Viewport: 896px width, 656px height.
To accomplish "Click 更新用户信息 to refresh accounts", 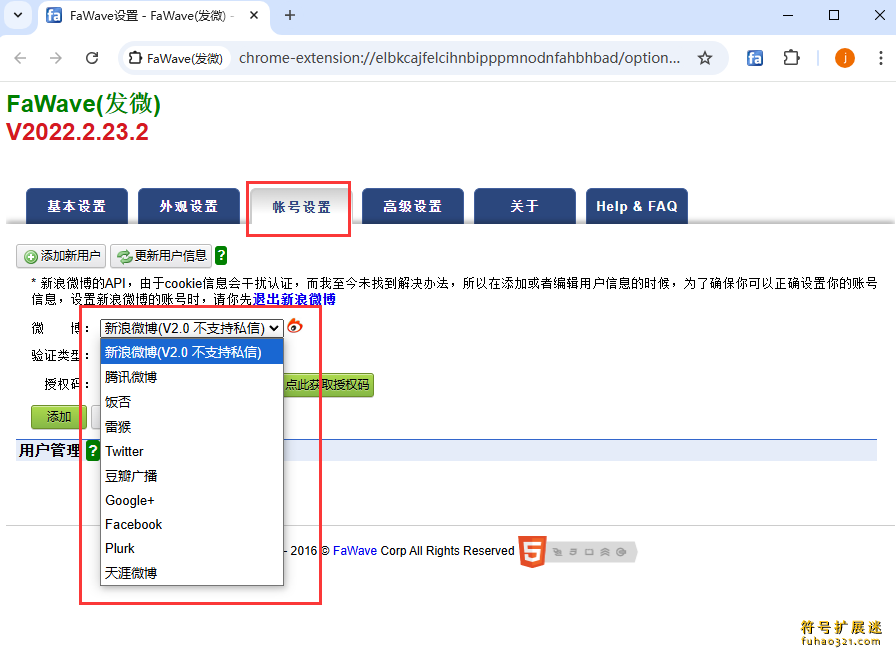I will coord(161,256).
